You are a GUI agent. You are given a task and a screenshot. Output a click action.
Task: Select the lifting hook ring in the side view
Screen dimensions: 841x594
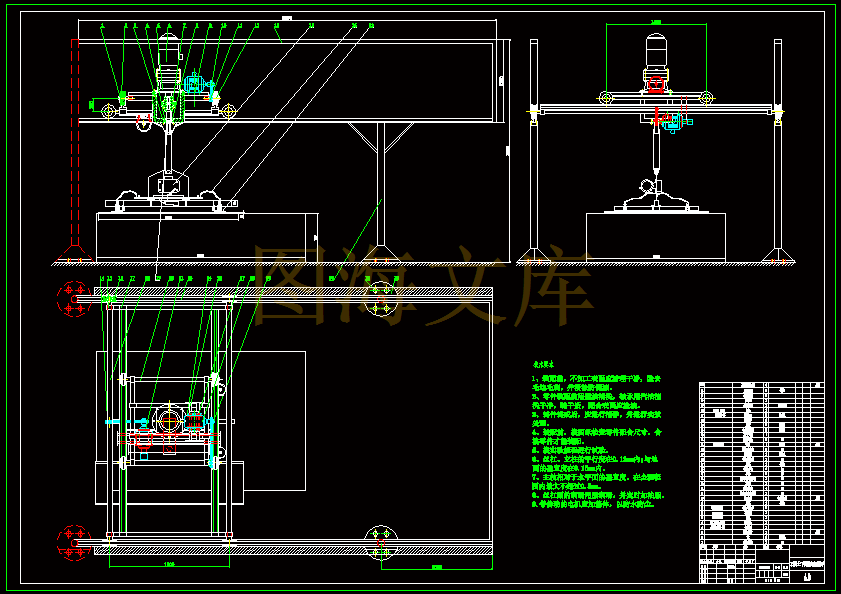pyautogui.click(x=647, y=187)
